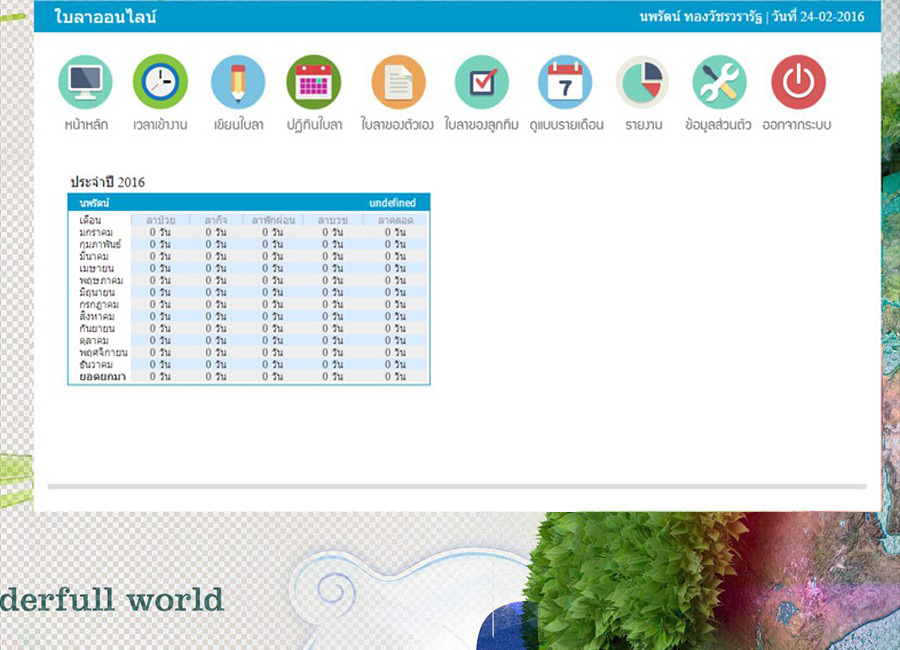Click the ประจำปี 2016 heading
This screenshot has height=650, width=900.
pyautogui.click(x=107, y=182)
